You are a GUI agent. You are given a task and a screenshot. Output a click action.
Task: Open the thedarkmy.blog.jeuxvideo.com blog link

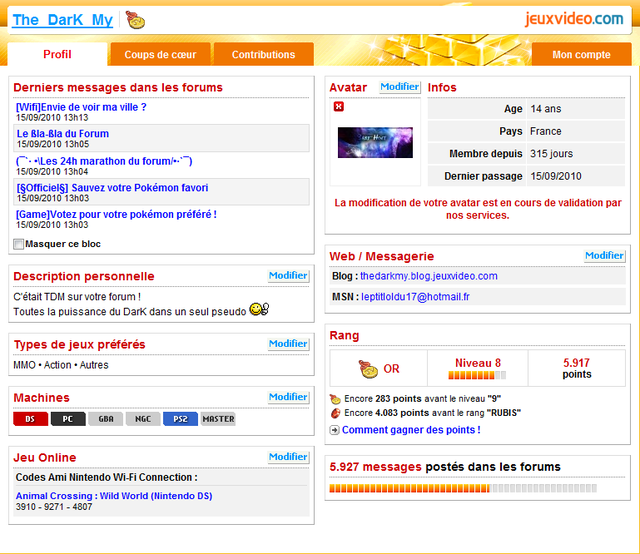tap(428, 276)
